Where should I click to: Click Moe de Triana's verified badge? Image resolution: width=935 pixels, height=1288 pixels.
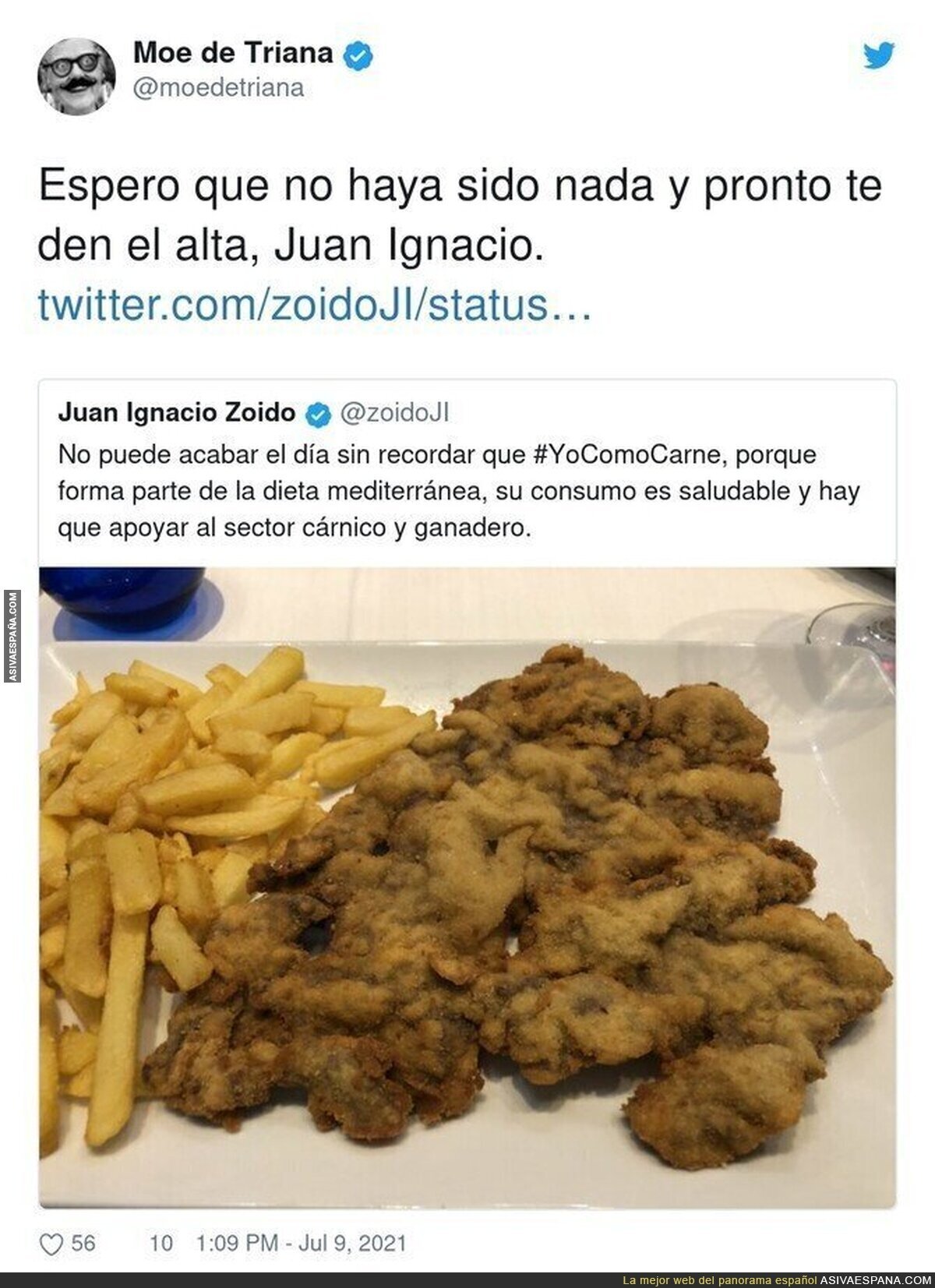tap(358, 55)
